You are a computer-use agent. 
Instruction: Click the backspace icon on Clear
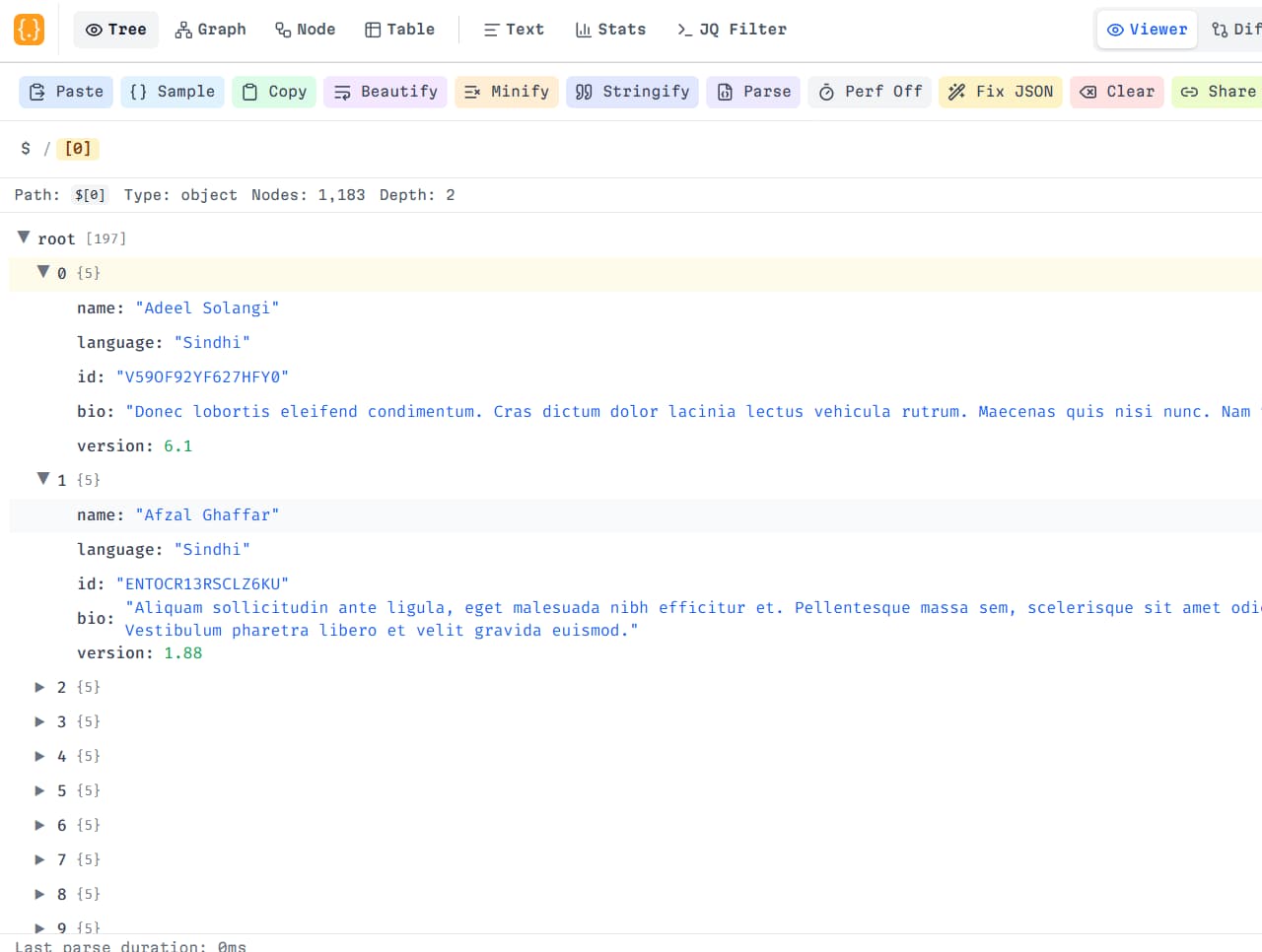click(1088, 92)
